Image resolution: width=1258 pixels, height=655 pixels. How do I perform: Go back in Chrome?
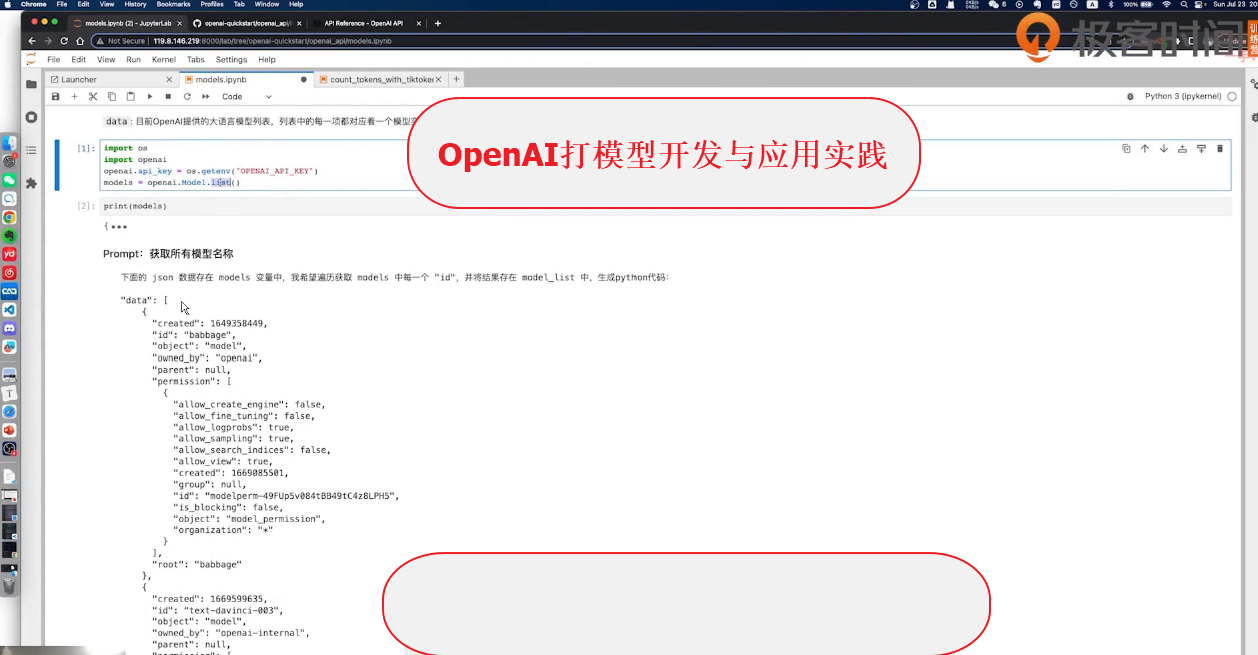pos(32,41)
